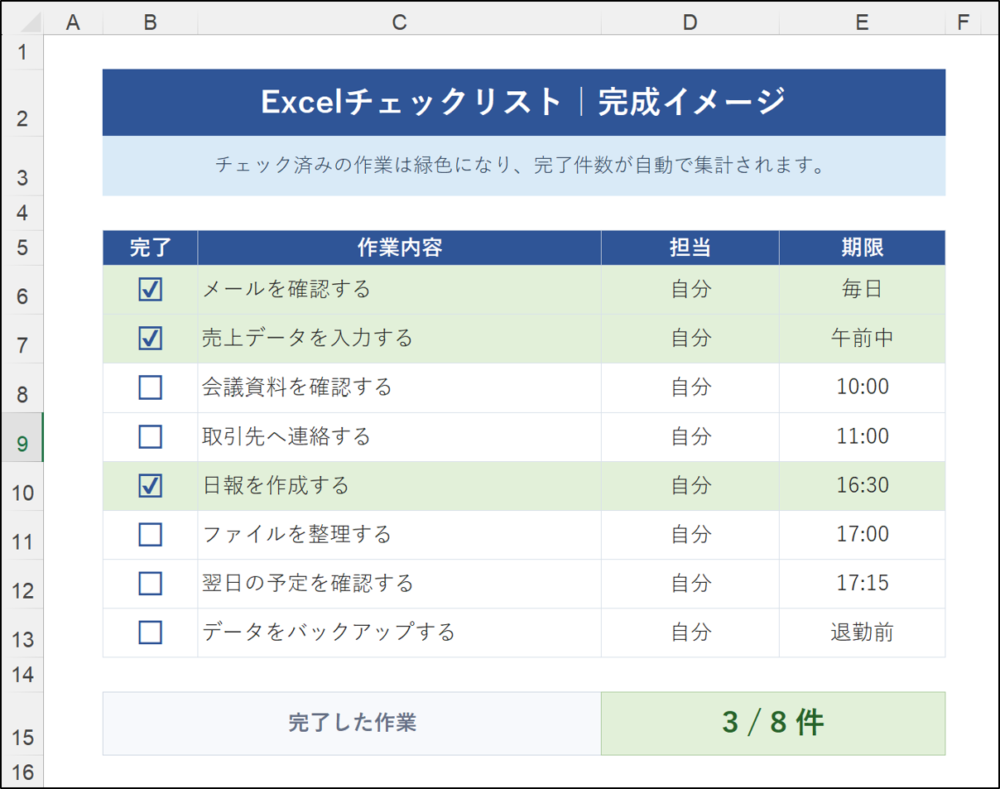Select the 売上データを入力する cell
This screenshot has height=789, width=1000.
coord(399,339)
